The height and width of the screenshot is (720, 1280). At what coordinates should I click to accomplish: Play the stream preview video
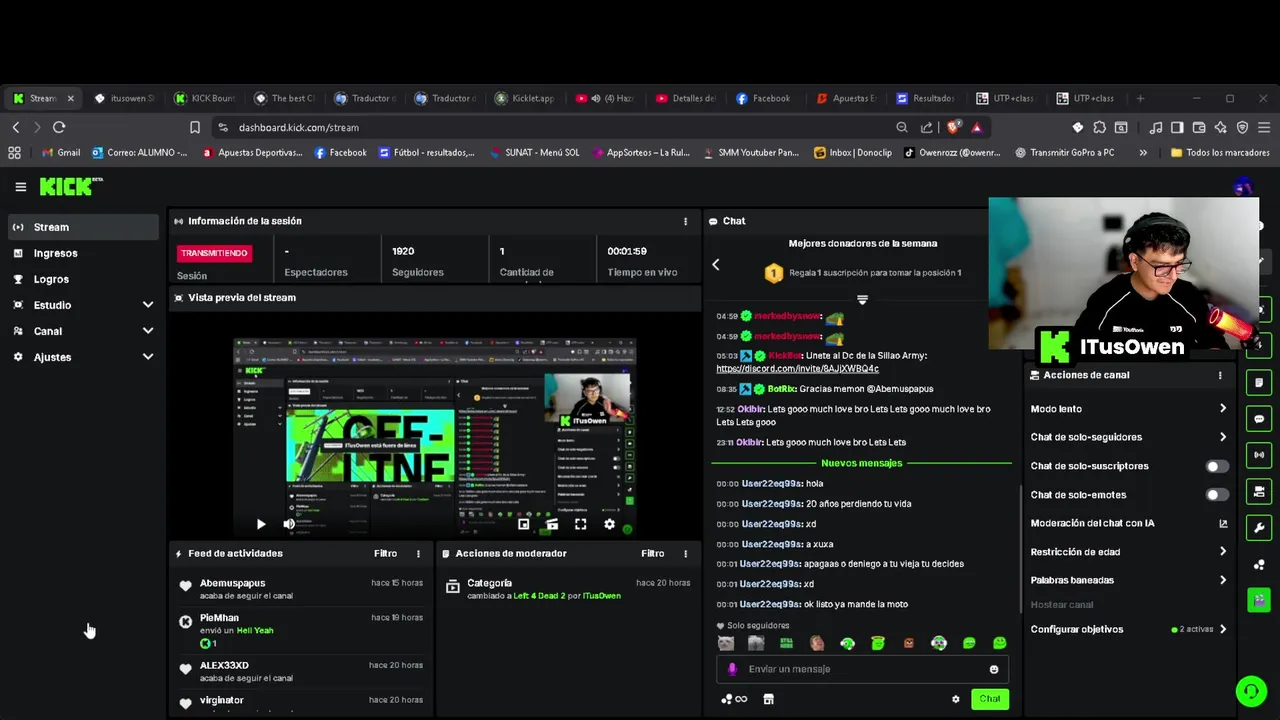[261, 524]
